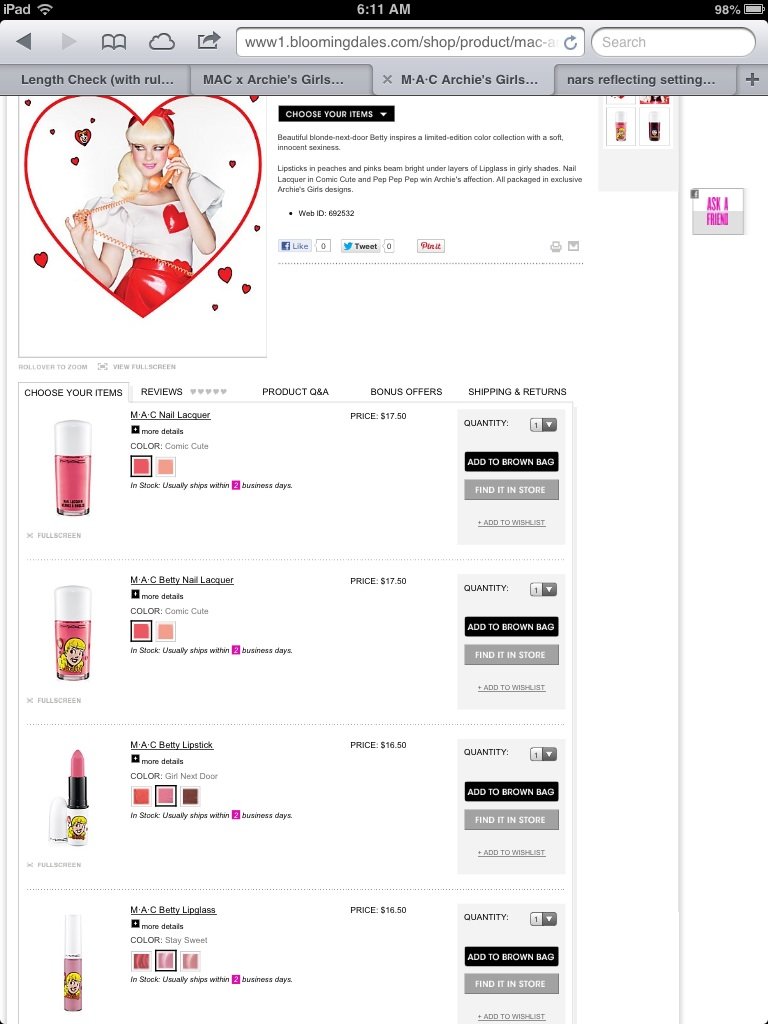This screenshot has width=768, height=1024.
Task: Open a new tab with plus icon
Action: 752,79
